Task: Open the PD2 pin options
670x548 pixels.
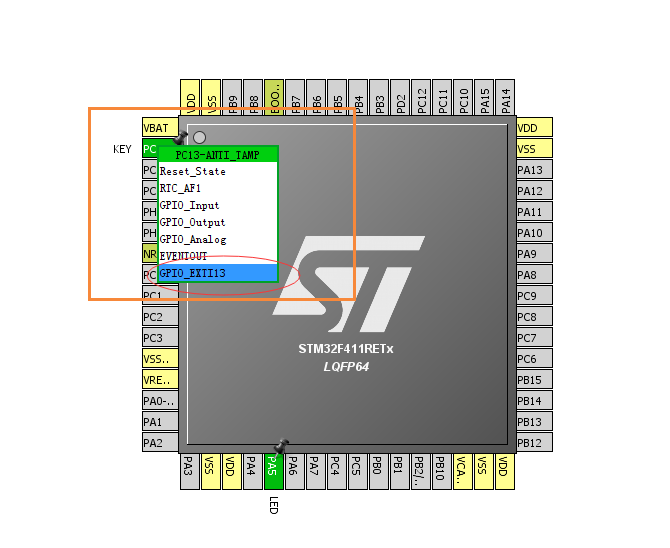Action: pos(400,97)
